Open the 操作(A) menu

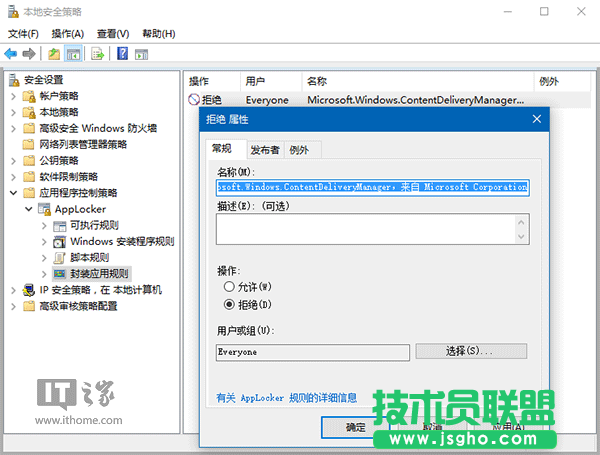(x=67, y=33)
